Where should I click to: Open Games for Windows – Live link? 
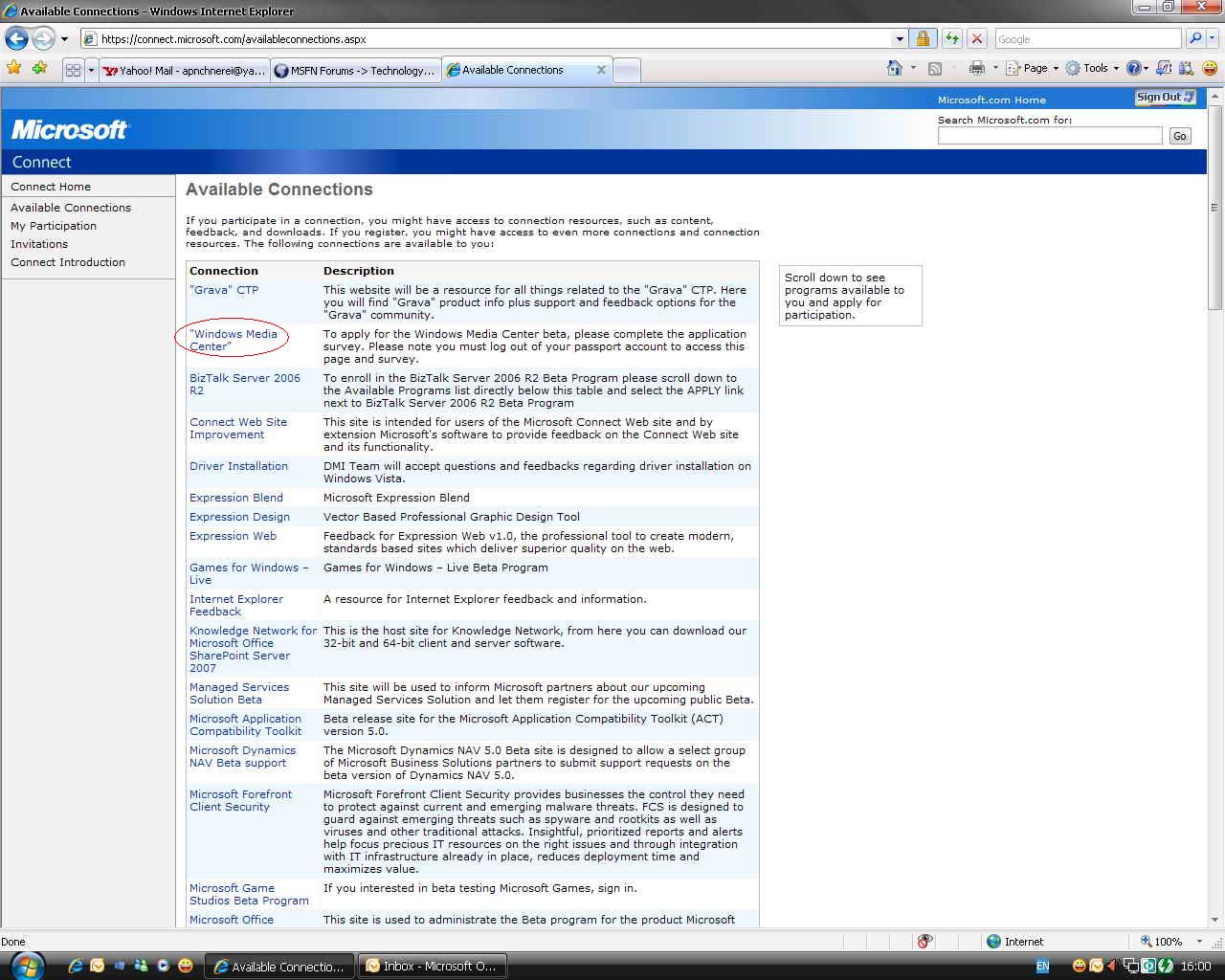tap(249, 573)
